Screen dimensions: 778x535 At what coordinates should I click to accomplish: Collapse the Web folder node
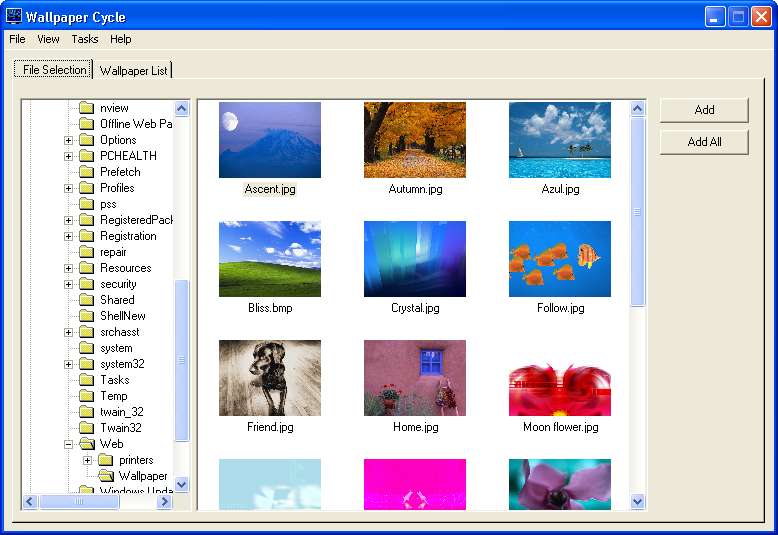click(x=68, y=444)
